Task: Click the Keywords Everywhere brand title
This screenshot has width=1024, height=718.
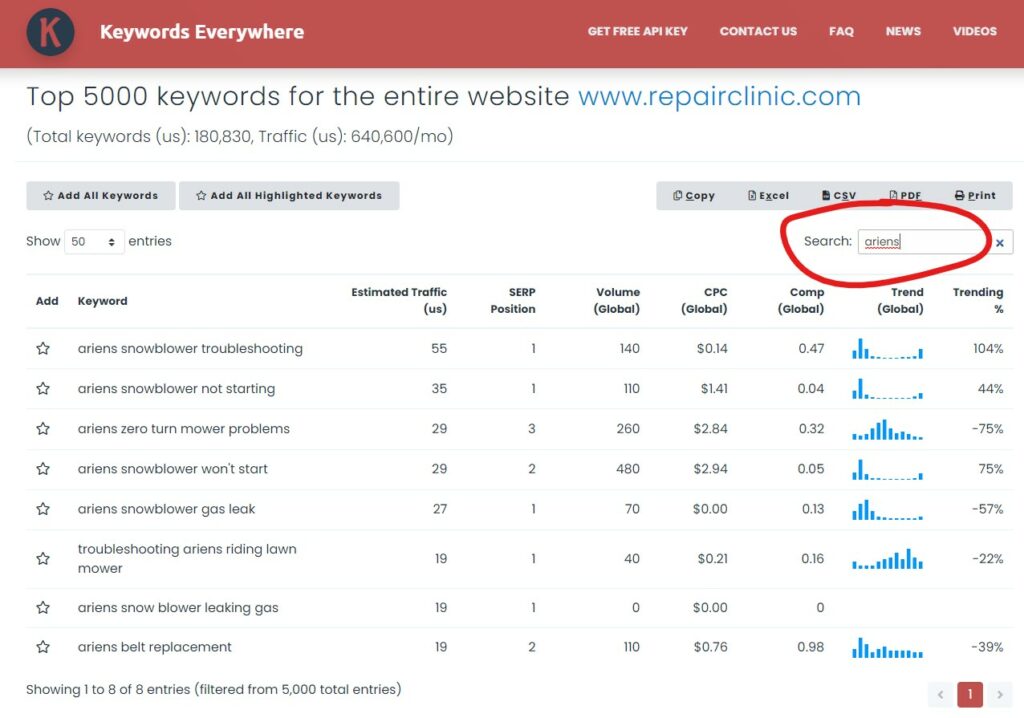Action: tap(202, 32)
